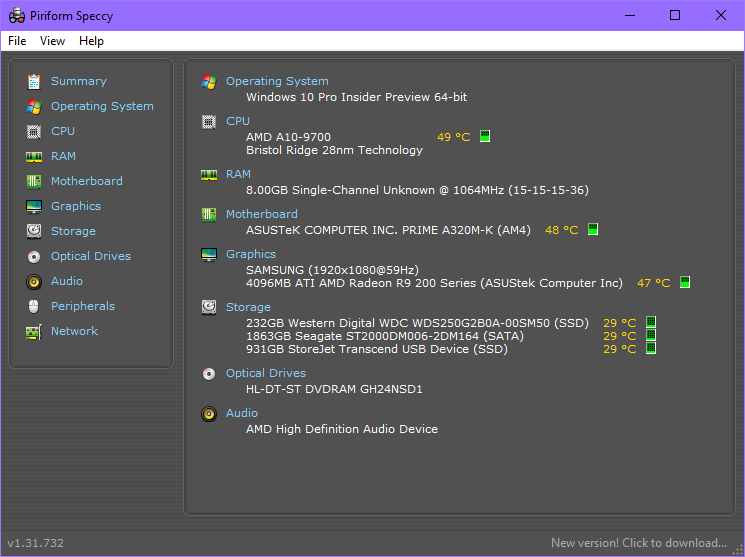The width and height of the screenshot is (745, 557).
Task: Click the Graphics monitor icon in sidebar
Action: coord(34,206)
